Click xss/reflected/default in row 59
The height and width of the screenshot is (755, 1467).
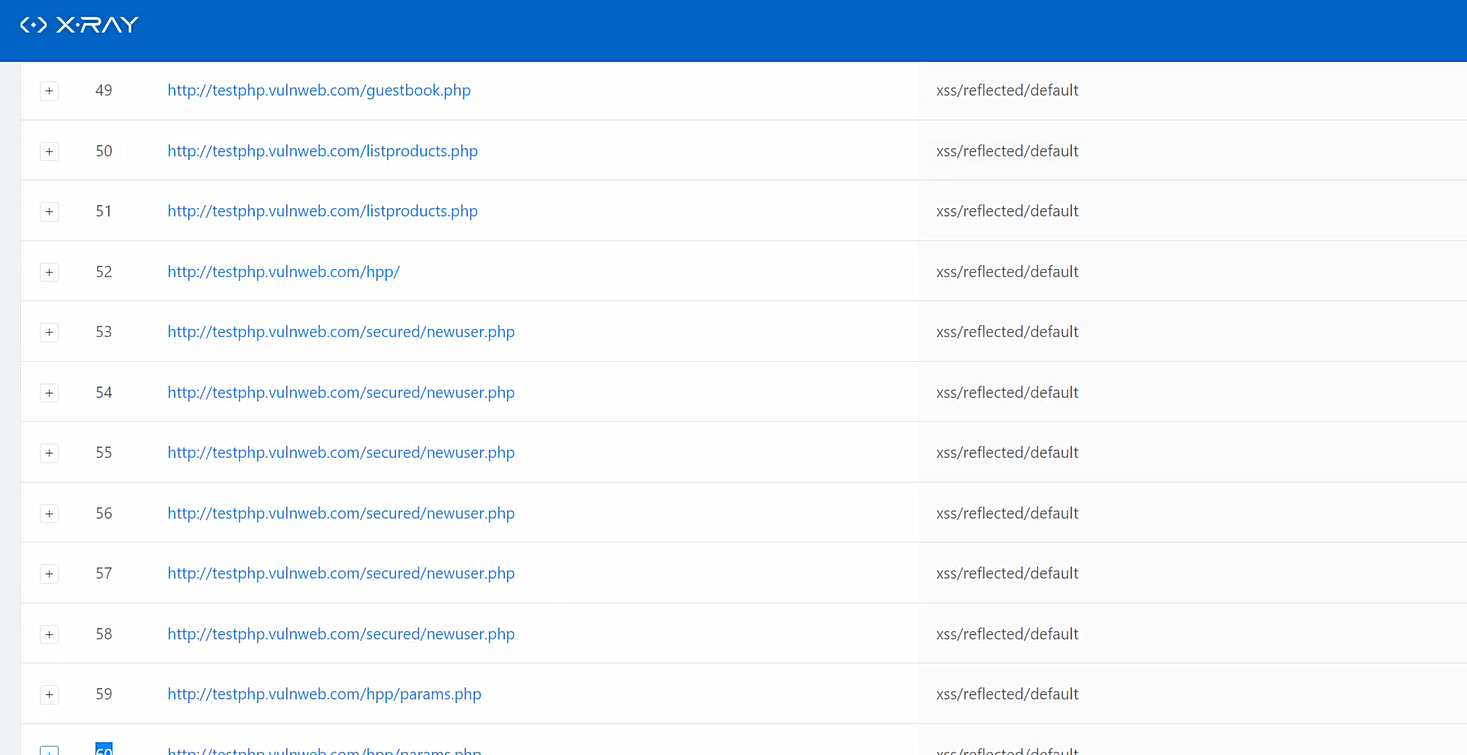pyautogui.click(x=1007, y=694)
